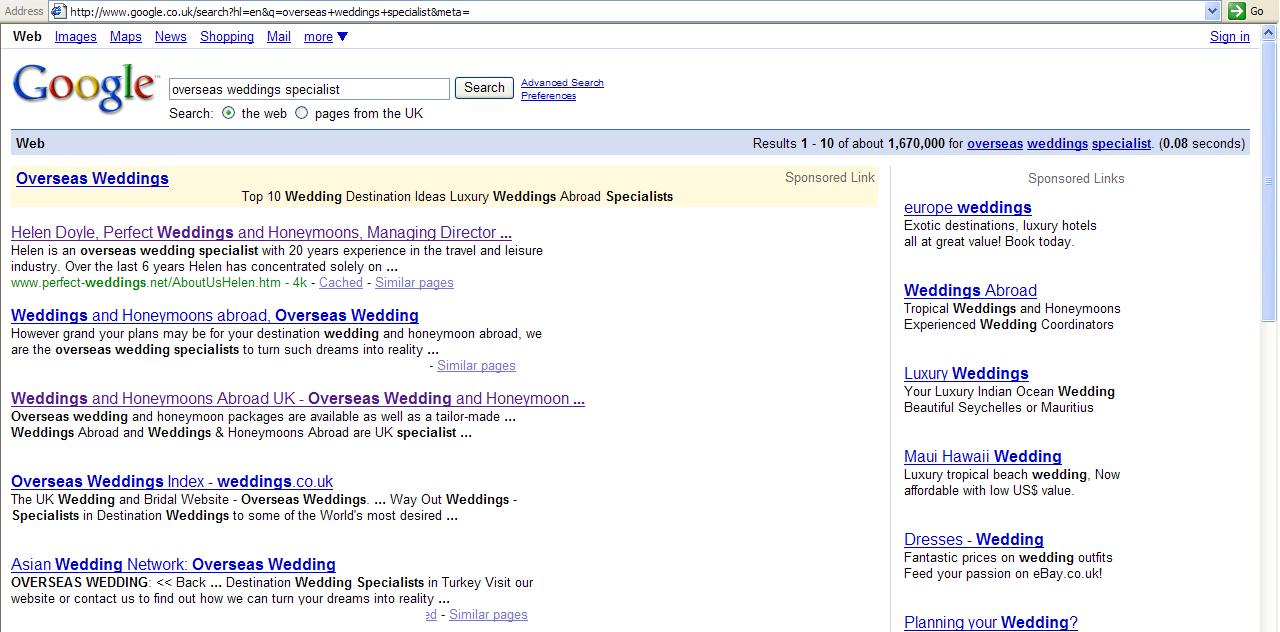Click the Sign in link
1280x632 pixels.
[x=1229, y=37]
